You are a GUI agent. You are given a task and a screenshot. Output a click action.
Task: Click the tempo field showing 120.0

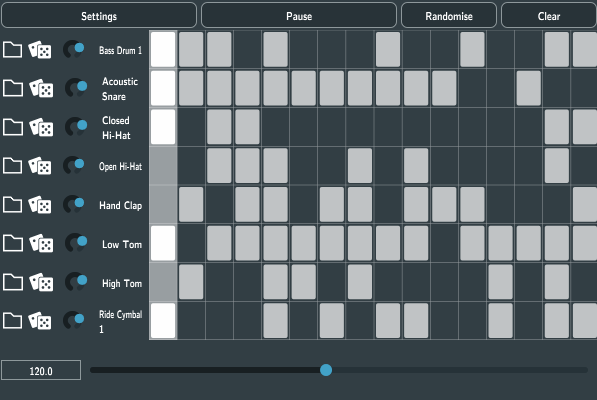pos(41,371)
